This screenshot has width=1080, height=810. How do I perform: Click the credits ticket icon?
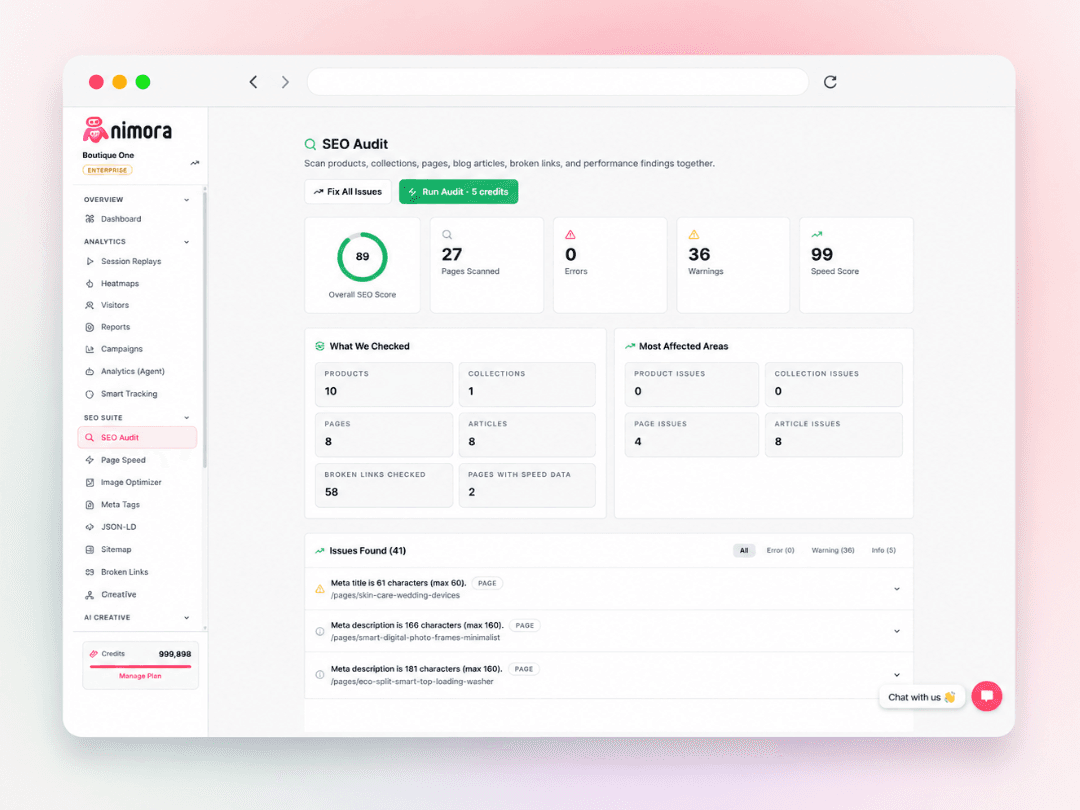(x=94, y=654)
